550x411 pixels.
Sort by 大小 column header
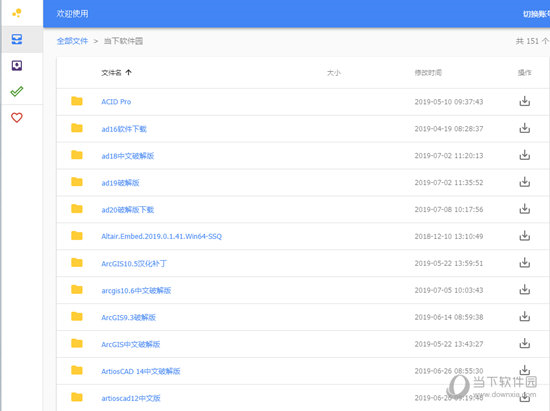tap(334, 73)
